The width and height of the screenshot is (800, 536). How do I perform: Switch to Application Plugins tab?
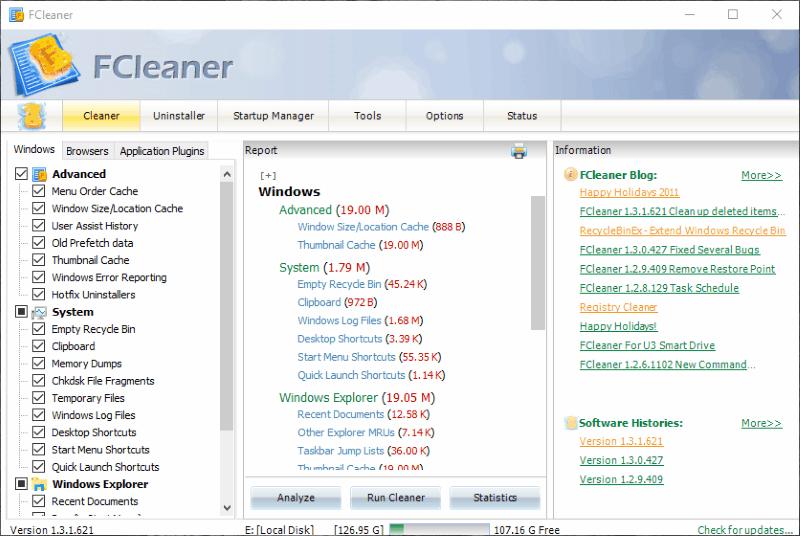tap(162, 151)
